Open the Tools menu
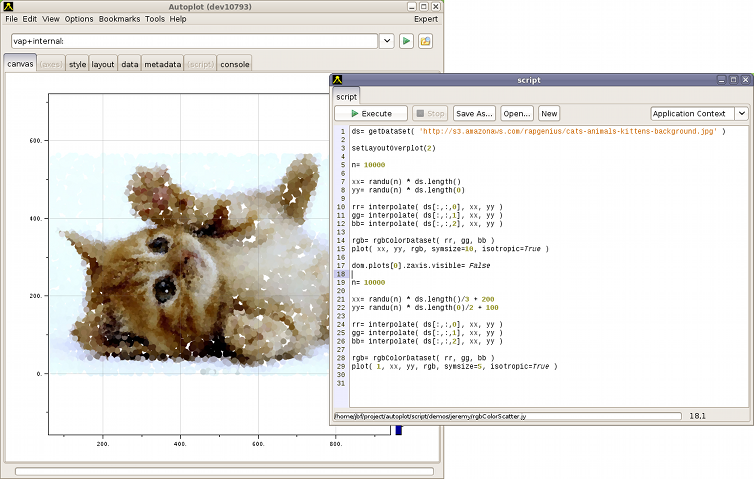This screenshot has height=479, width=754. click(x=155, y=19)
